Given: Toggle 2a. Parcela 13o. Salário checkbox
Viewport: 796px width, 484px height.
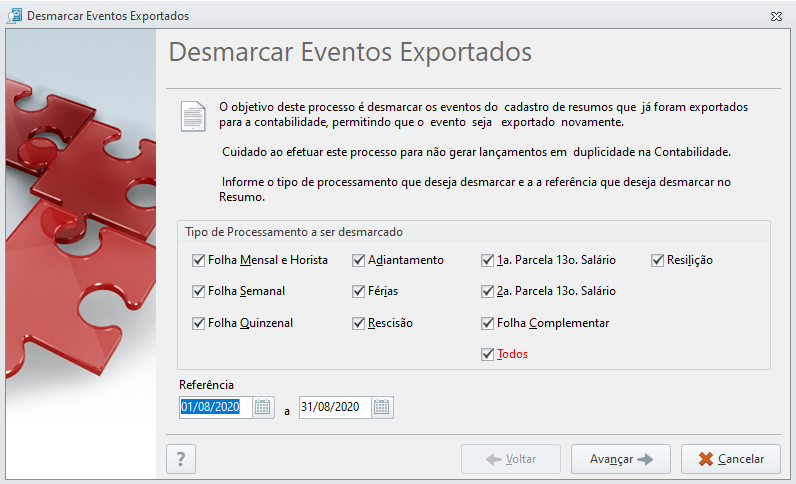Looking at the screenshot, I should 487,292.
